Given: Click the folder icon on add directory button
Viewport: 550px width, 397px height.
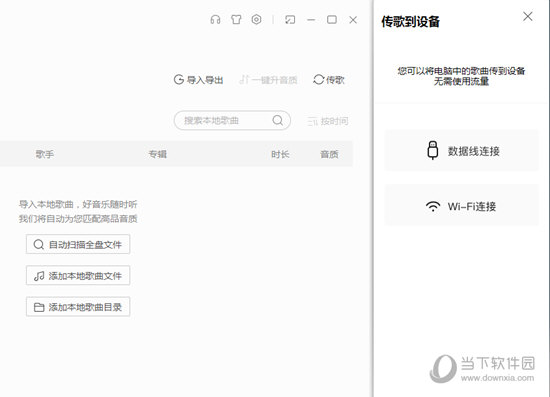Looking at the screenshot, I should (39, 307).
